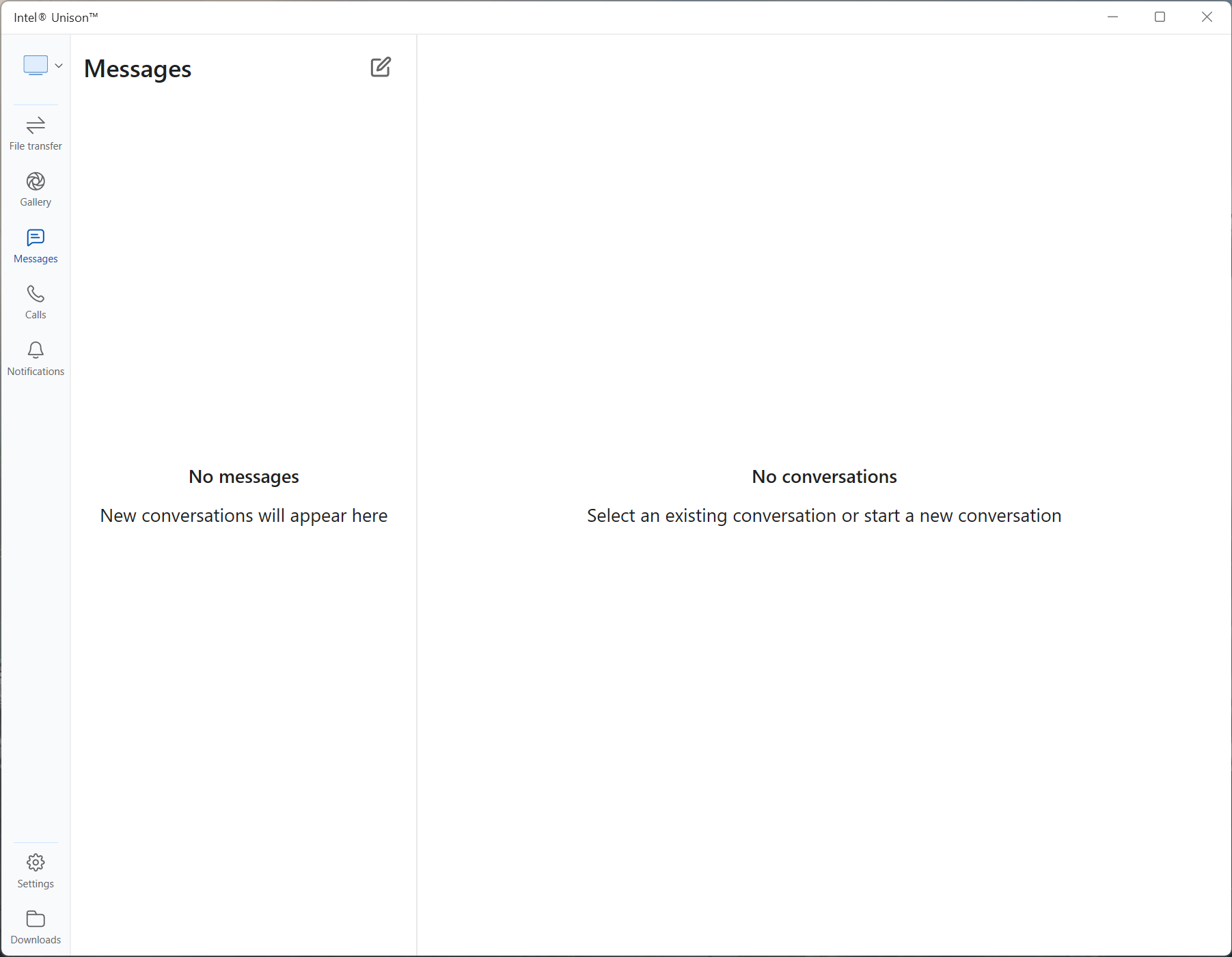Select the Messages chat bubble icon

click(36, 238)
